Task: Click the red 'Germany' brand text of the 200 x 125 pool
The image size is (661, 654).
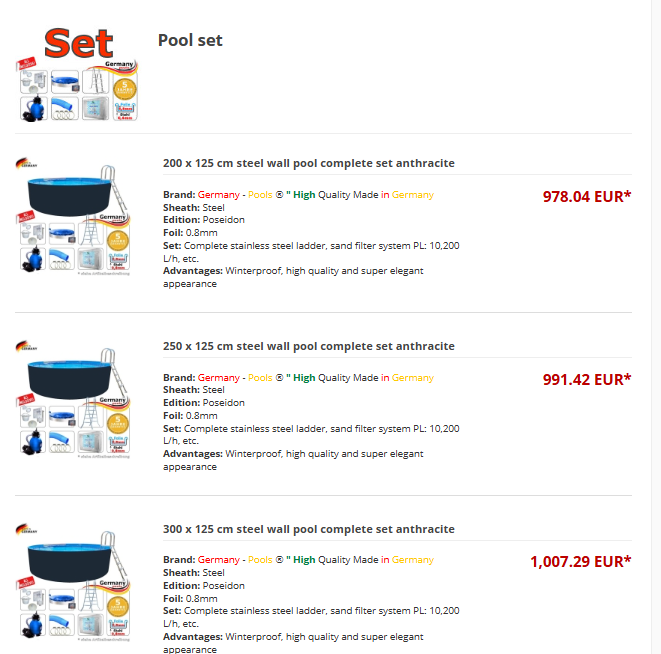Action: 219,195
